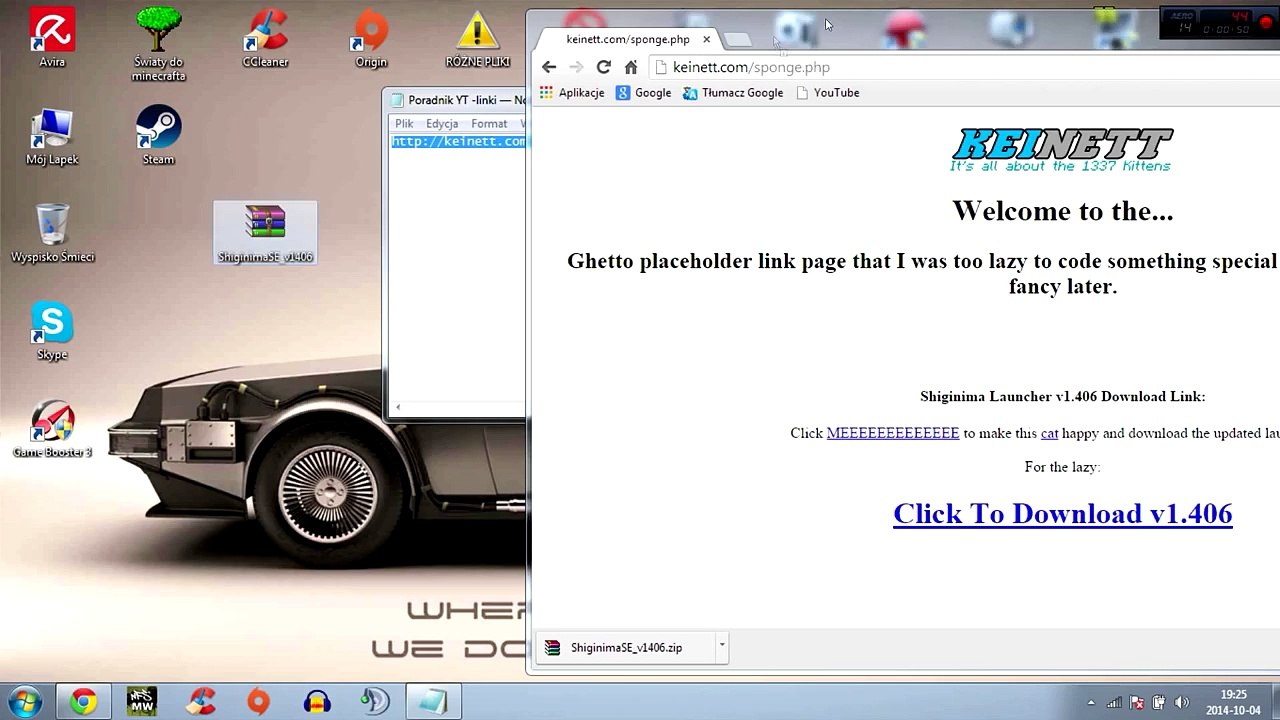Go to the Chrome home page
The image size is (1280, 720).
(x=630, y=67)
